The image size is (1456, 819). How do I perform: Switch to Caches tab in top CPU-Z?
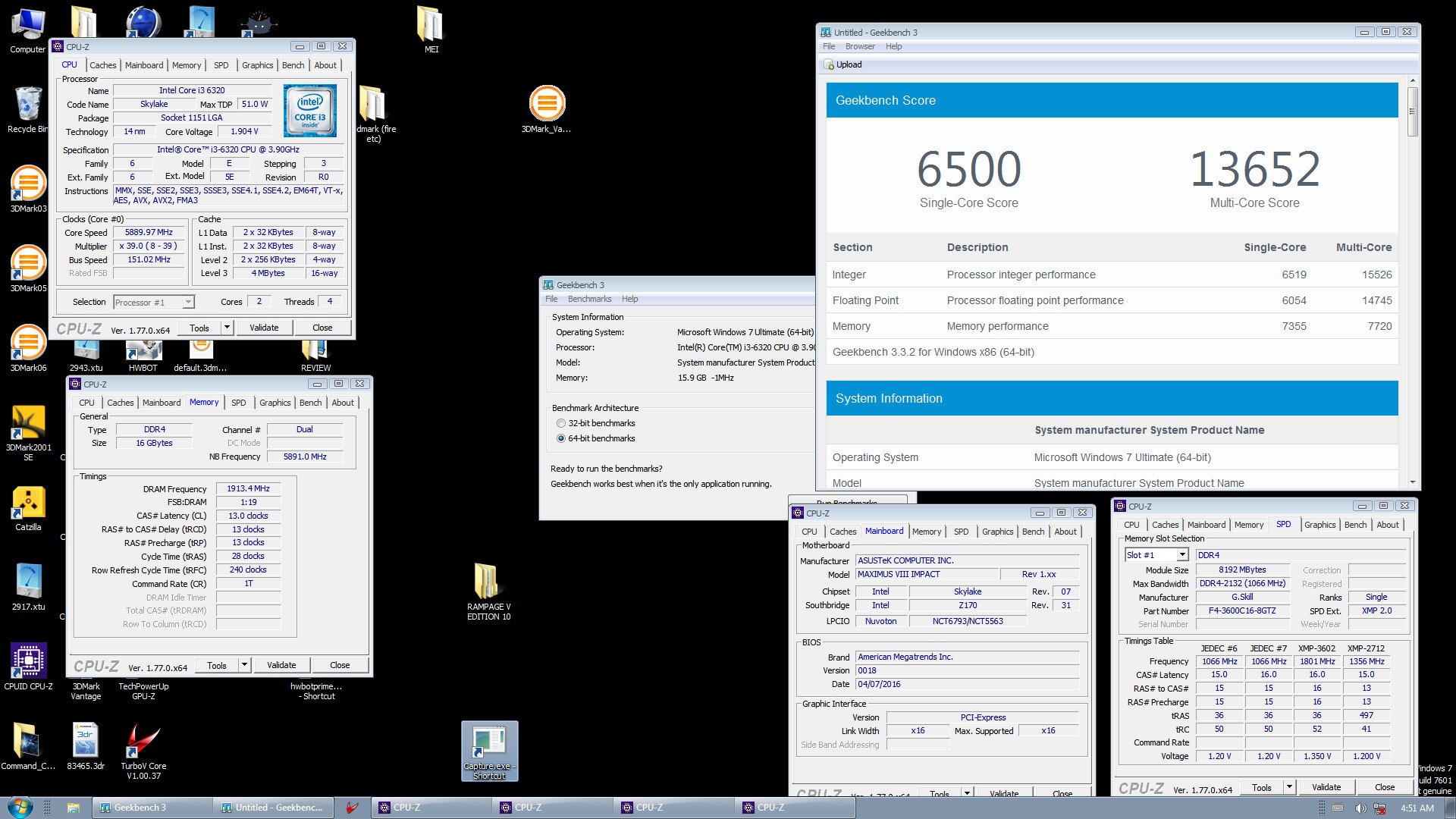103,65
